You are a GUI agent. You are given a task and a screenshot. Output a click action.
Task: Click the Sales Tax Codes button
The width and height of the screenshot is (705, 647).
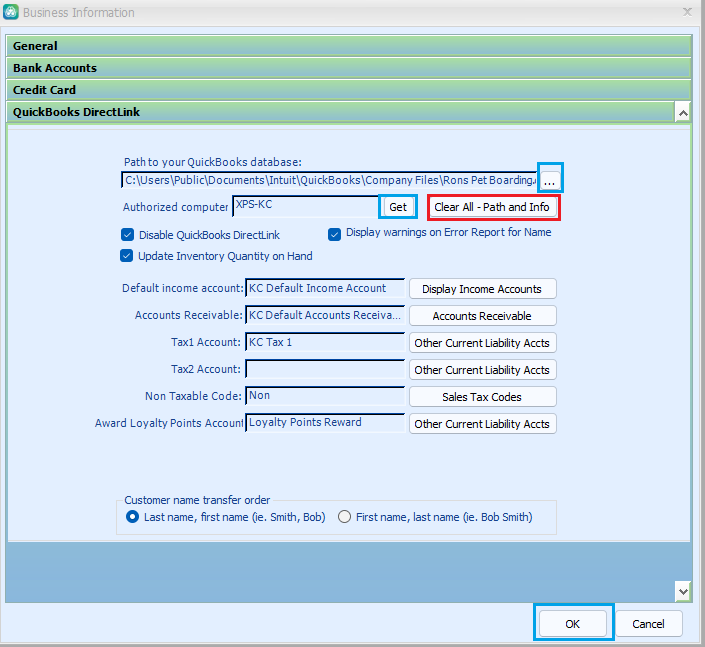click(x=482, y=397)
